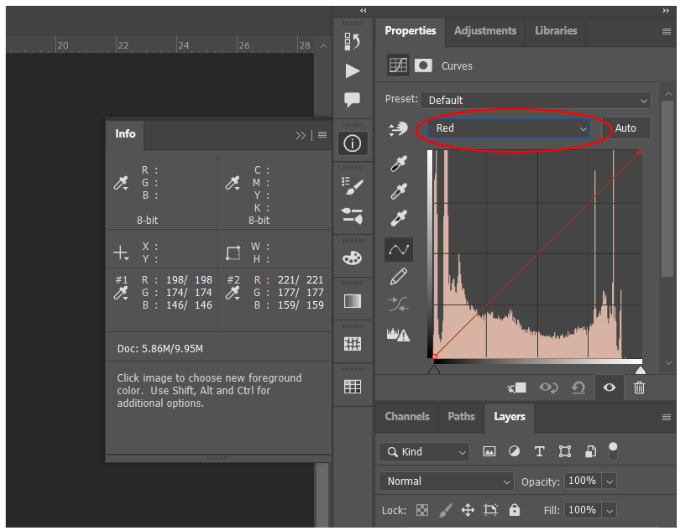This screenshot has width=682, height=532.
Task: Open the Opacity slider dropdown arrow
Action: tap(610, 482)
